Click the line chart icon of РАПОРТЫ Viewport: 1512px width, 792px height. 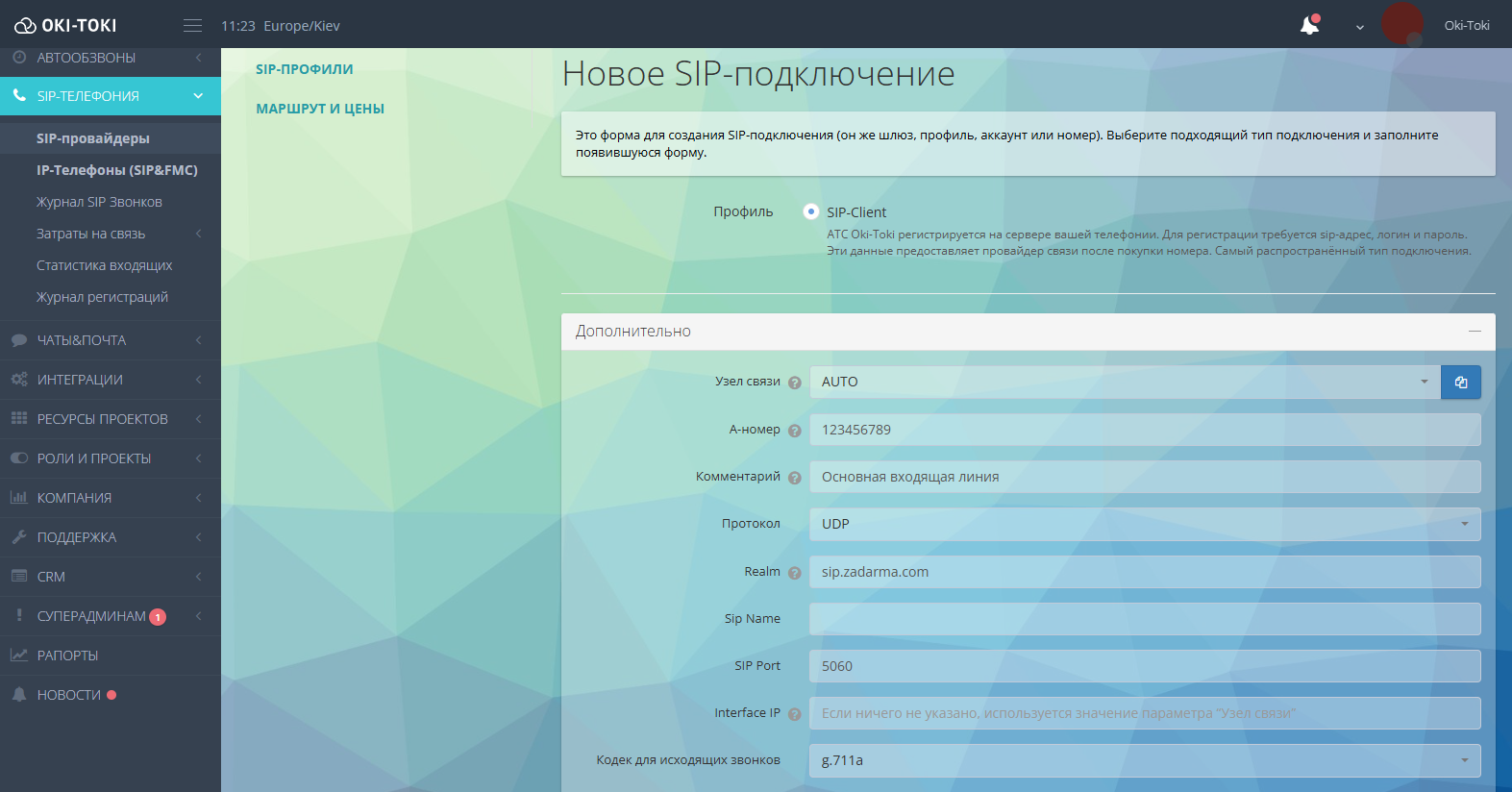pos(19,655)
